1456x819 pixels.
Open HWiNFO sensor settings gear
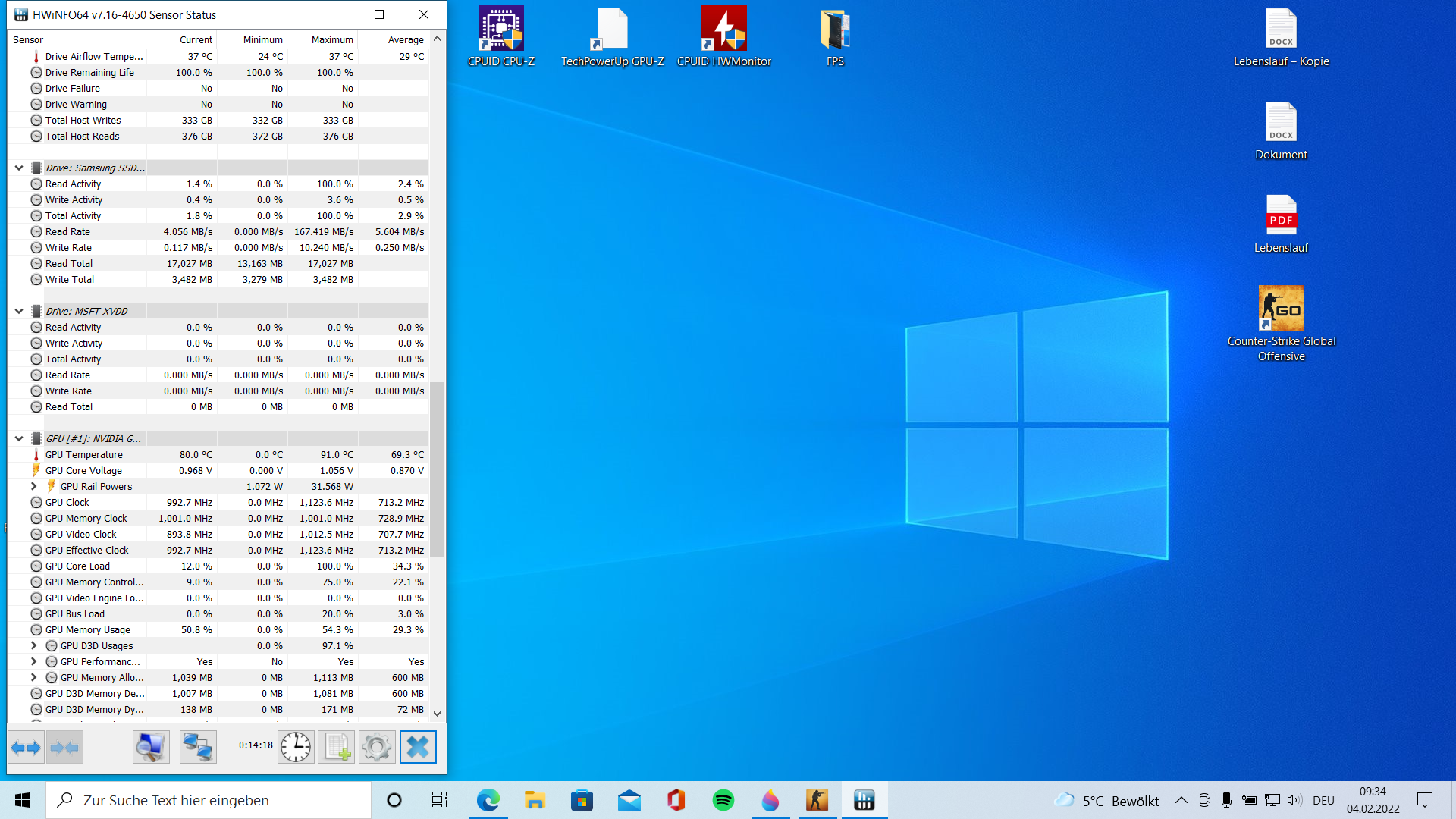pyautogui.click(x=377, y=748)
